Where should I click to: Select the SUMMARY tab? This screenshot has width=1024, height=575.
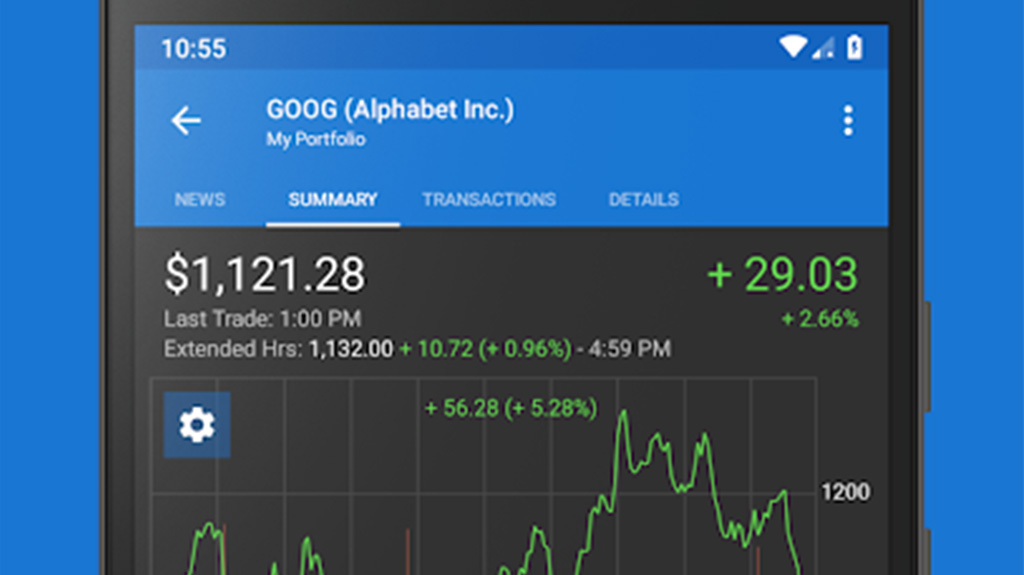click(333, 199)
